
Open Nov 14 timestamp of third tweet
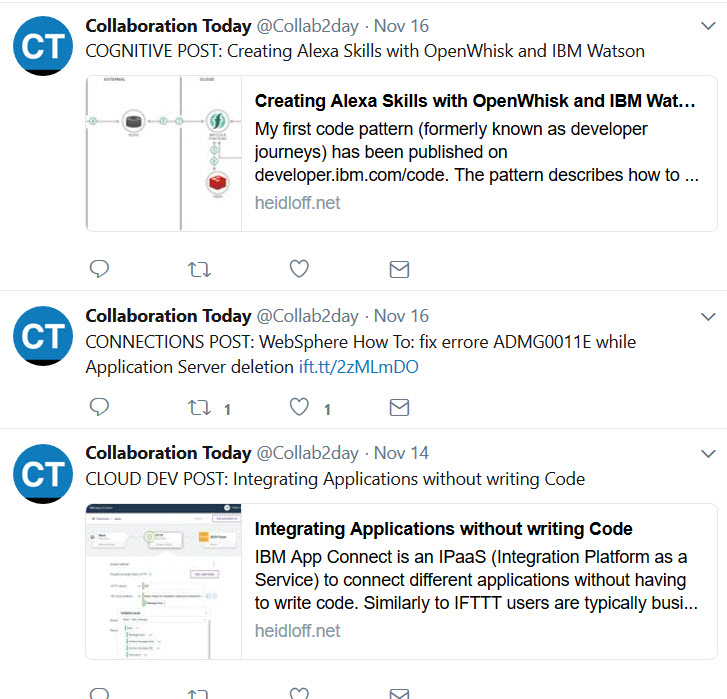coord(401,453)
